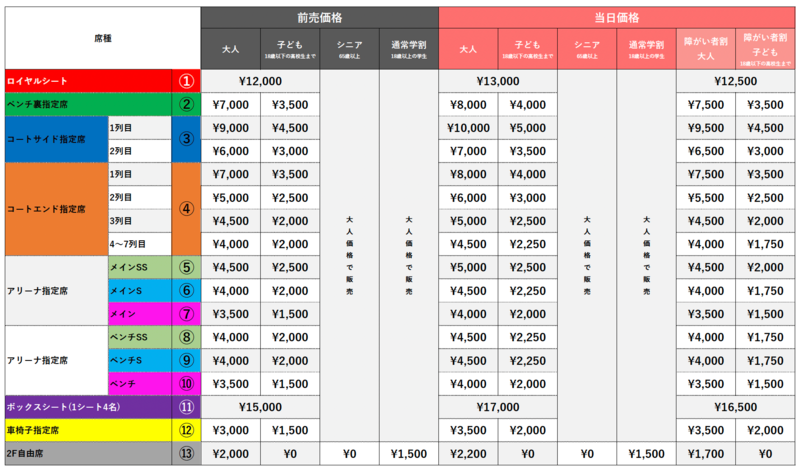The image size is (800, 471).
Task: Click circled number ④ in orange column
Action: [186, 209]
